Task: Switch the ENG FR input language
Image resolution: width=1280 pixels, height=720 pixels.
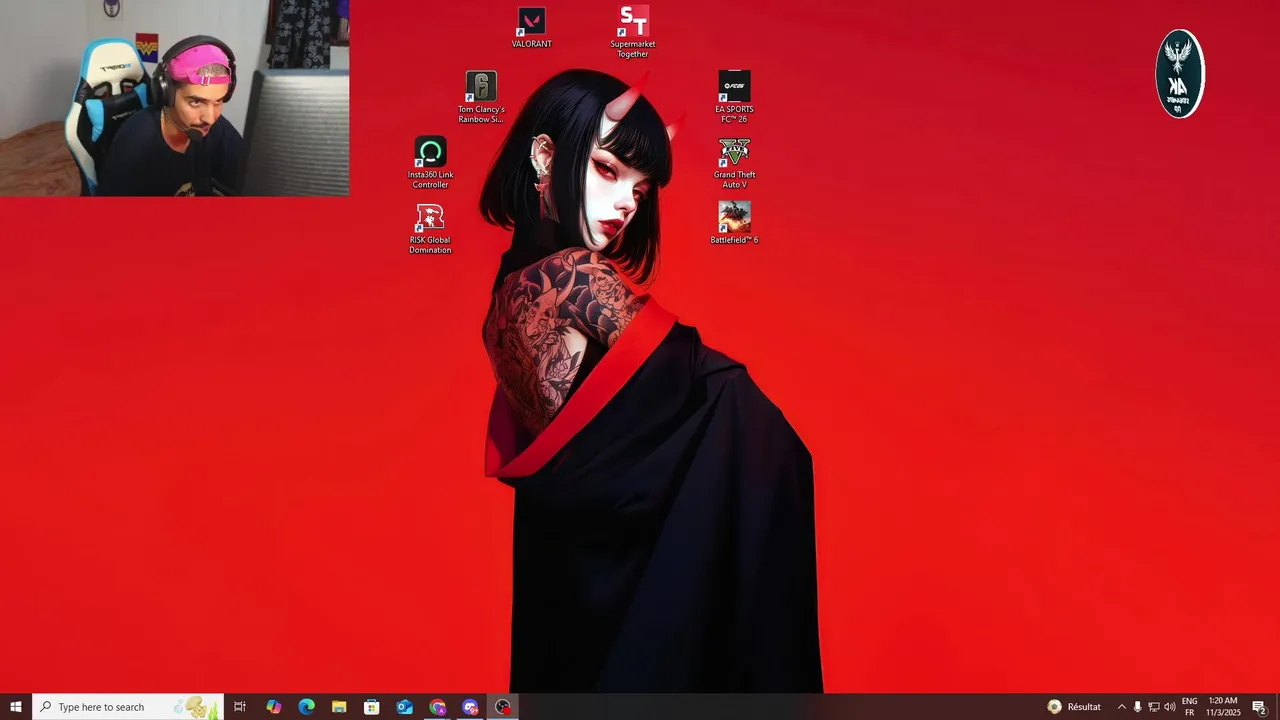Action: (x=1190, y=707)
